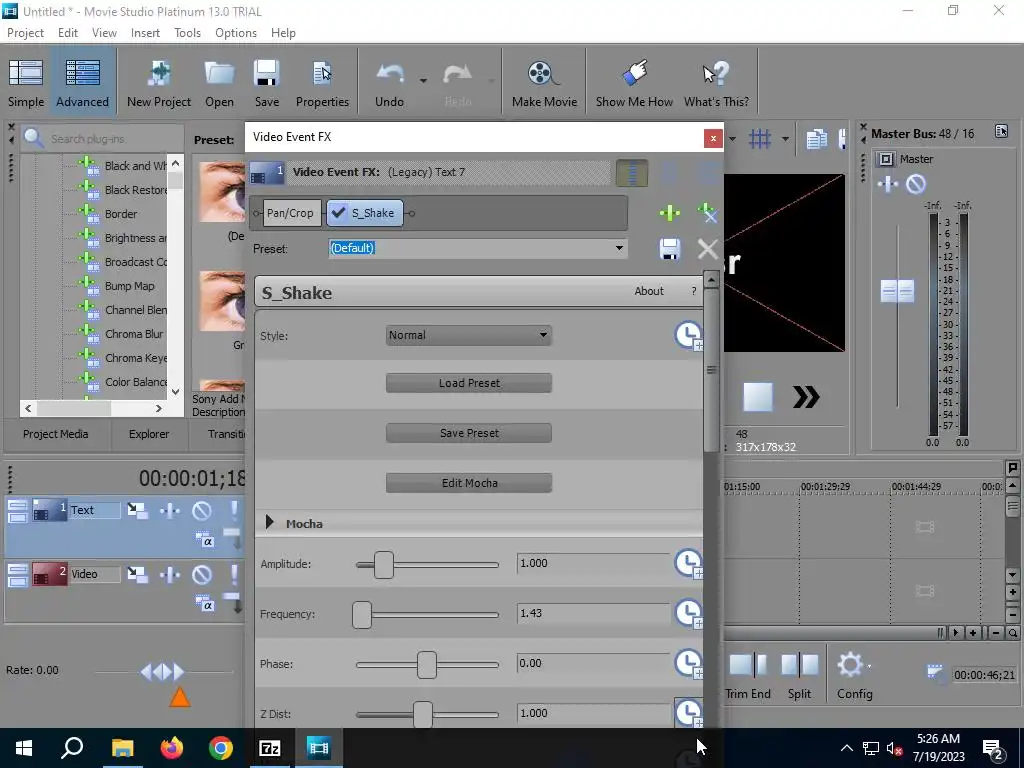Toggle plug-in chain split view button
Image resolution: width=1024 pixels, height=768 pixels.
pos(632,173)
